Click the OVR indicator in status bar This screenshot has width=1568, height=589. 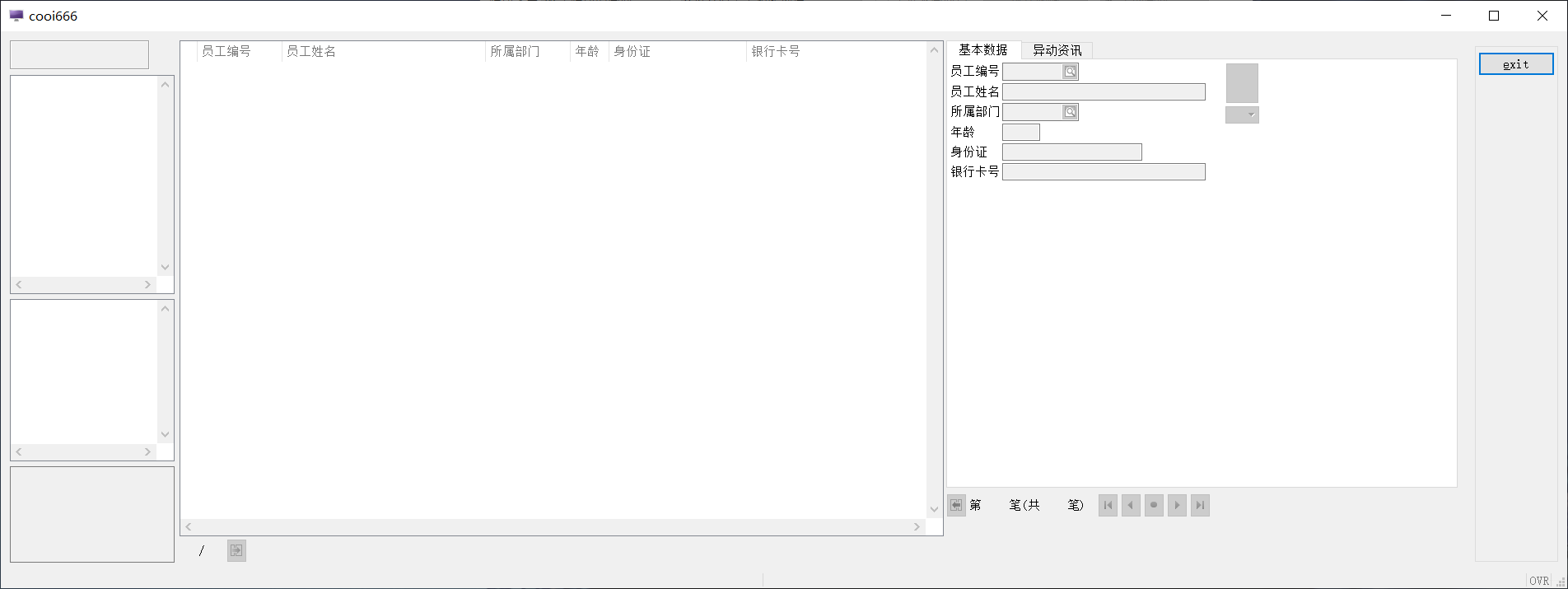pos(1539,581)
